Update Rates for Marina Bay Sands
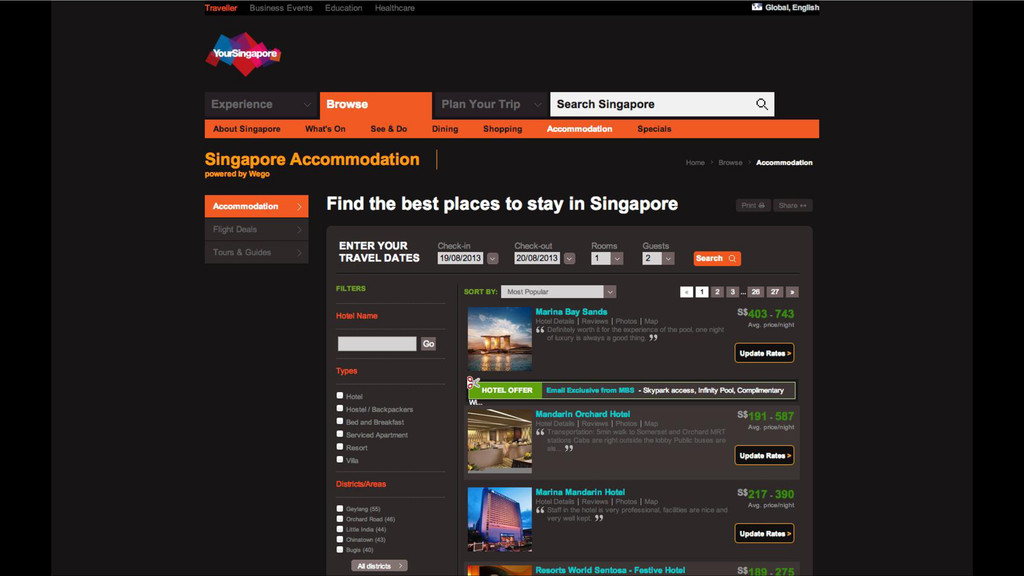 tap(764, 353)
